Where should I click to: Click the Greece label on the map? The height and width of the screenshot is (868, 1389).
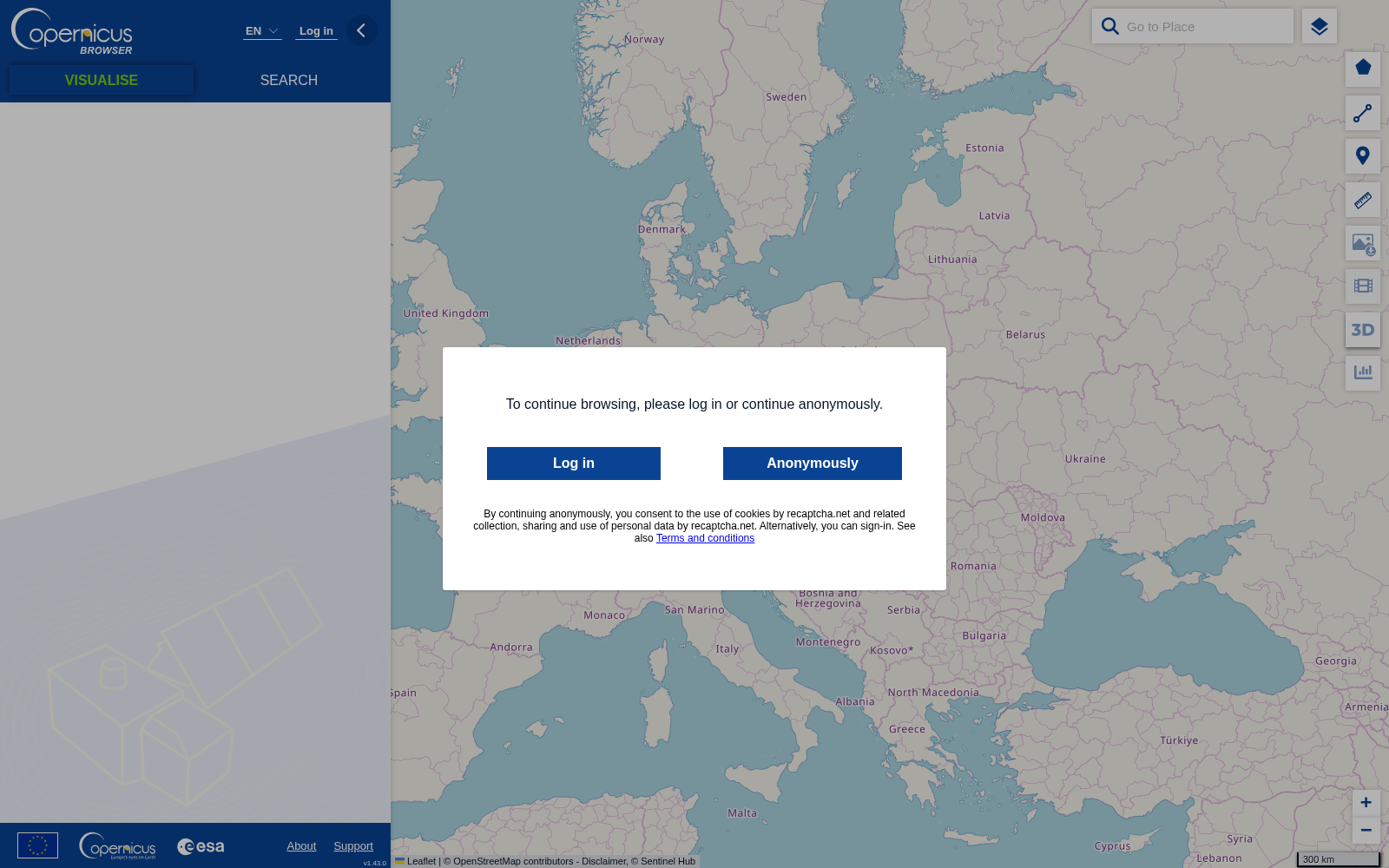pyautogui.click(x=906, y=729)
